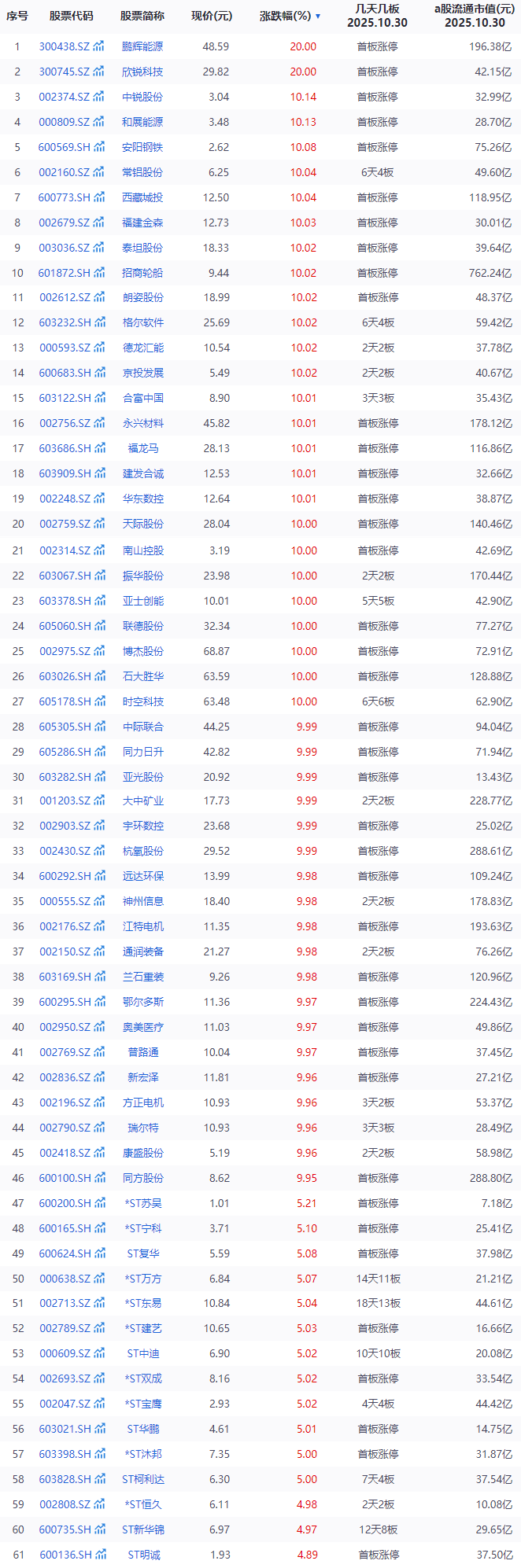521x1568 pixels.
Task: Click the stock name 西藏城投
Action: (x=142, y=197)
